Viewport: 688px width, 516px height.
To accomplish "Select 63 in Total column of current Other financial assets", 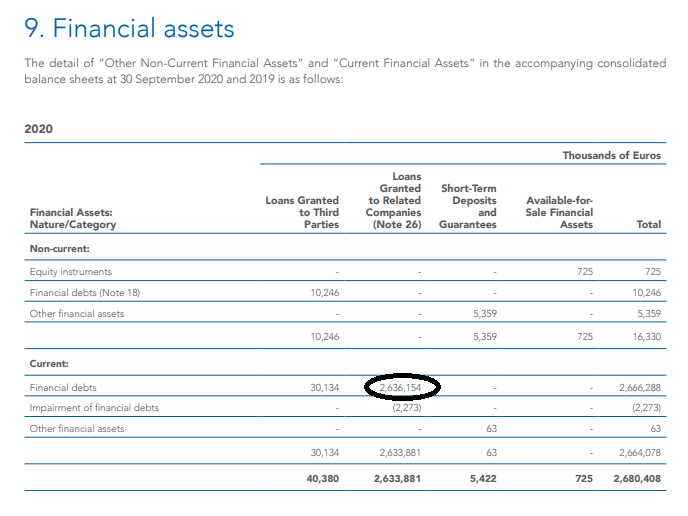I will [656, 429].
